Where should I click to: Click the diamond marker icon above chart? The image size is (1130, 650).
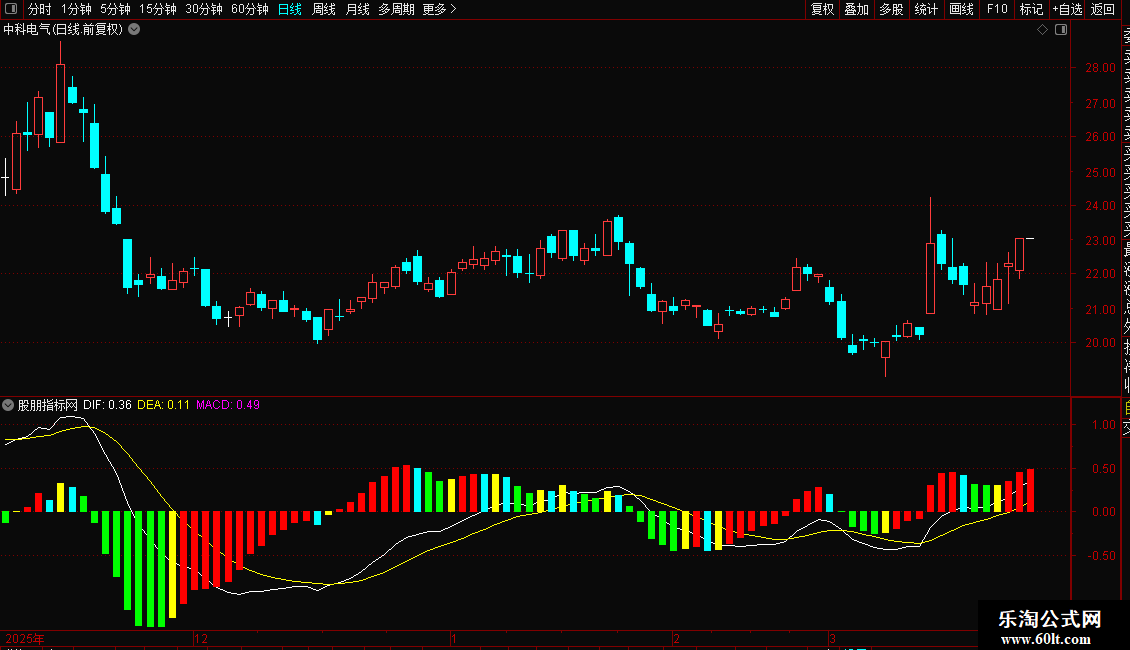(1042, 30)
